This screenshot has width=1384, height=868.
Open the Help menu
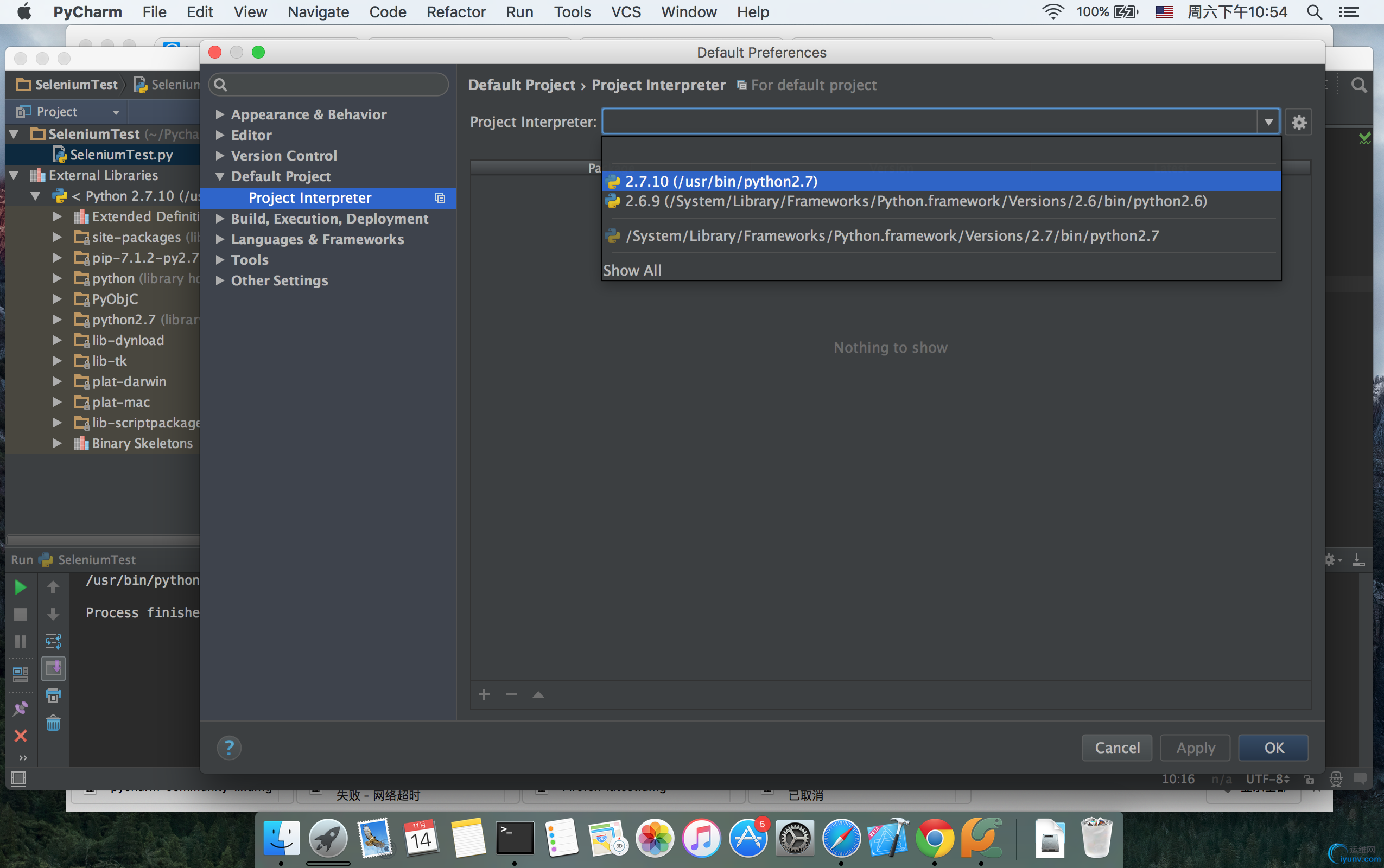[752, 11]
